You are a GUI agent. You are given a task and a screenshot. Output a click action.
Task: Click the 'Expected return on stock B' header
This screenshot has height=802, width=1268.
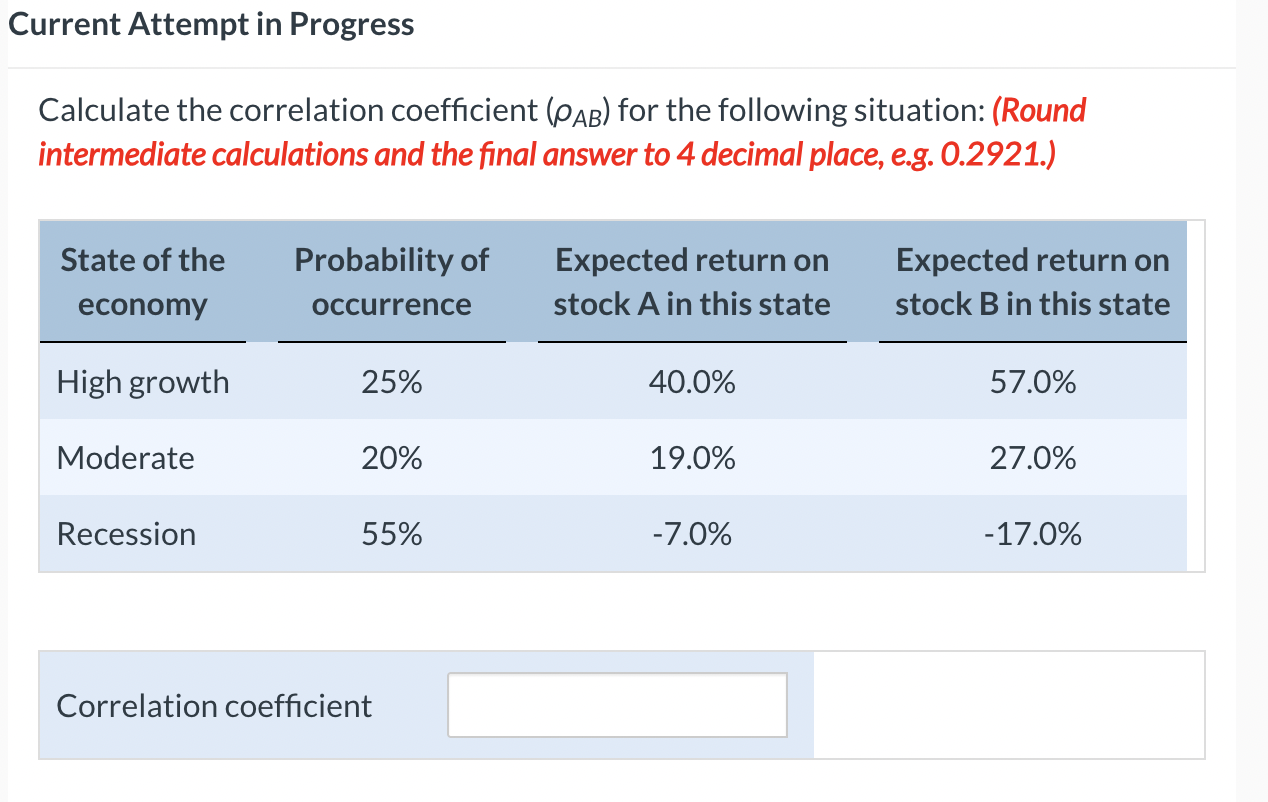(x=1032, y=281)
